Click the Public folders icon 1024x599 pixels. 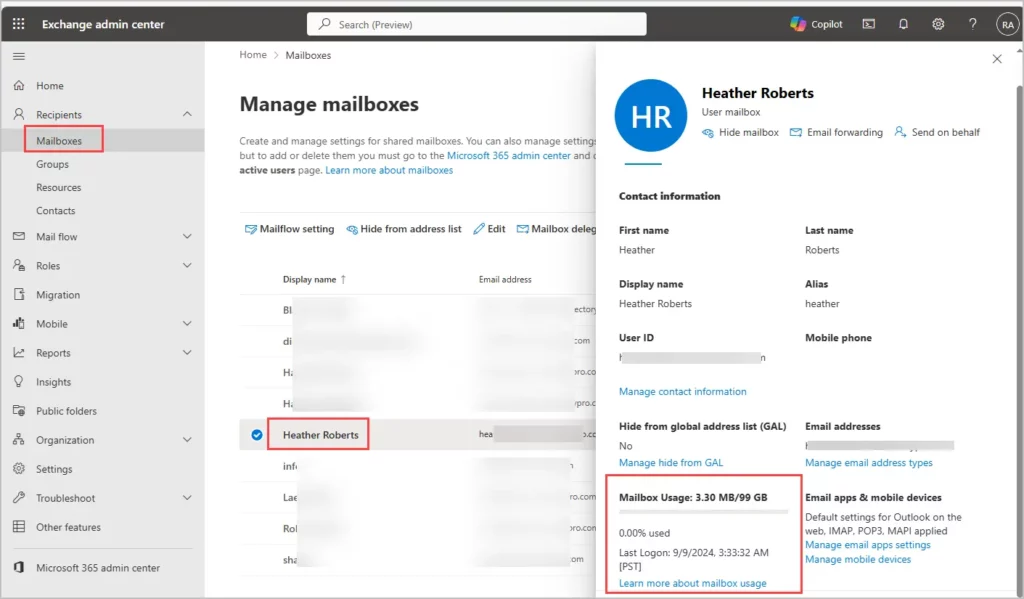[x=19, y=411]
